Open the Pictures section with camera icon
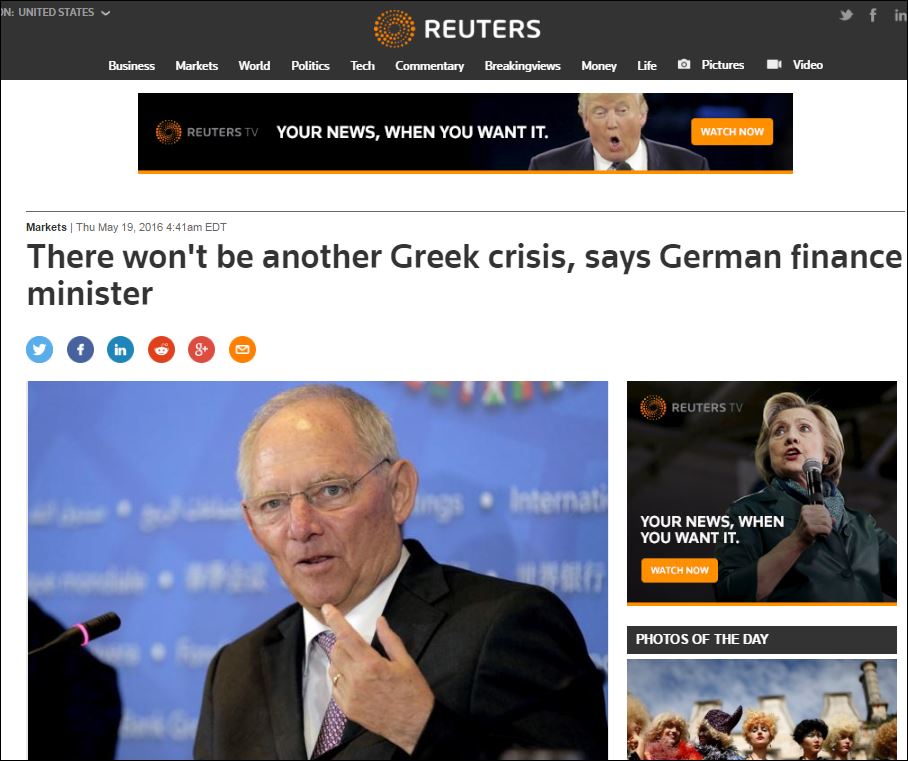 coord(711,65)
